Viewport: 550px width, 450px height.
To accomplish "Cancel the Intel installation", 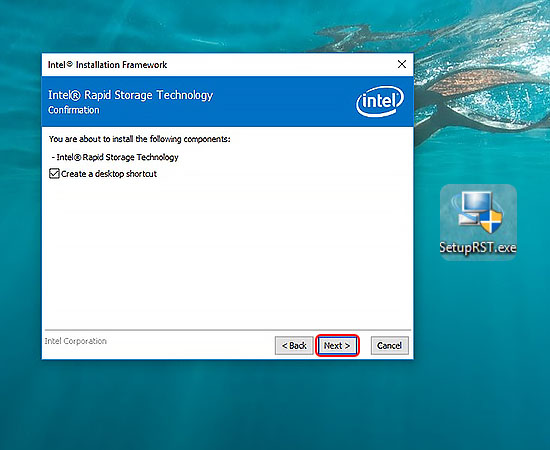I will coord(390,346).
